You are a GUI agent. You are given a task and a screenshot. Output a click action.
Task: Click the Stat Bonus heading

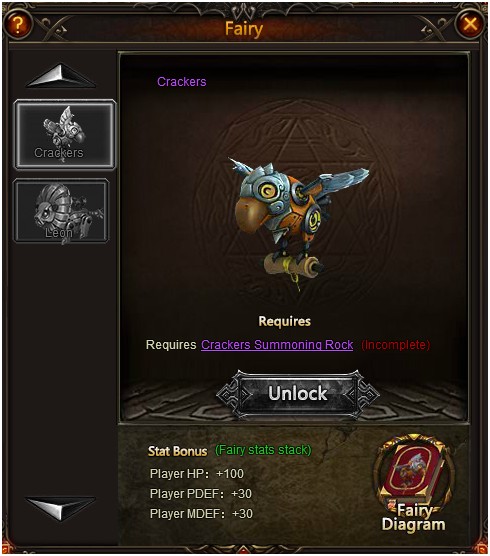pyautogui.click(x=177, y=451)
